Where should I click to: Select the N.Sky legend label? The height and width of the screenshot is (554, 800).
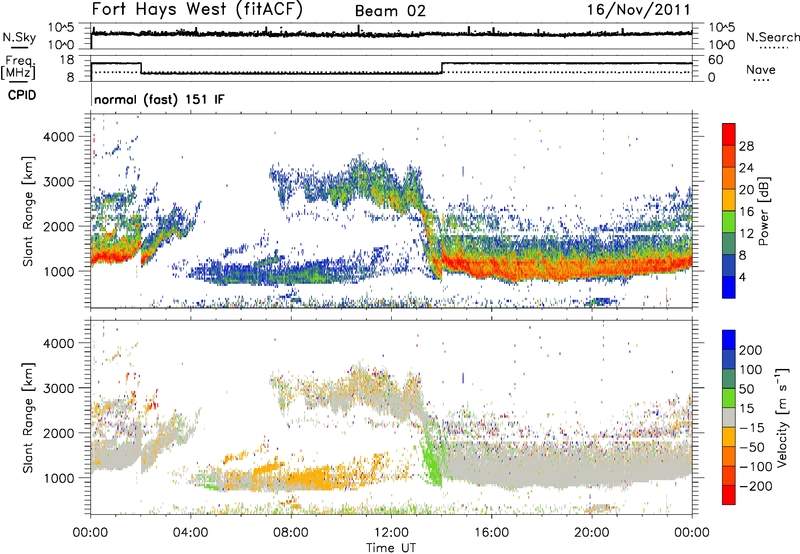[19, 37]
